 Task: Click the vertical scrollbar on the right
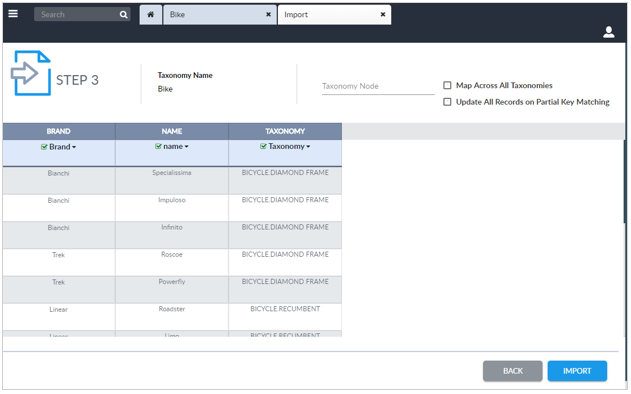click(624, 181)
